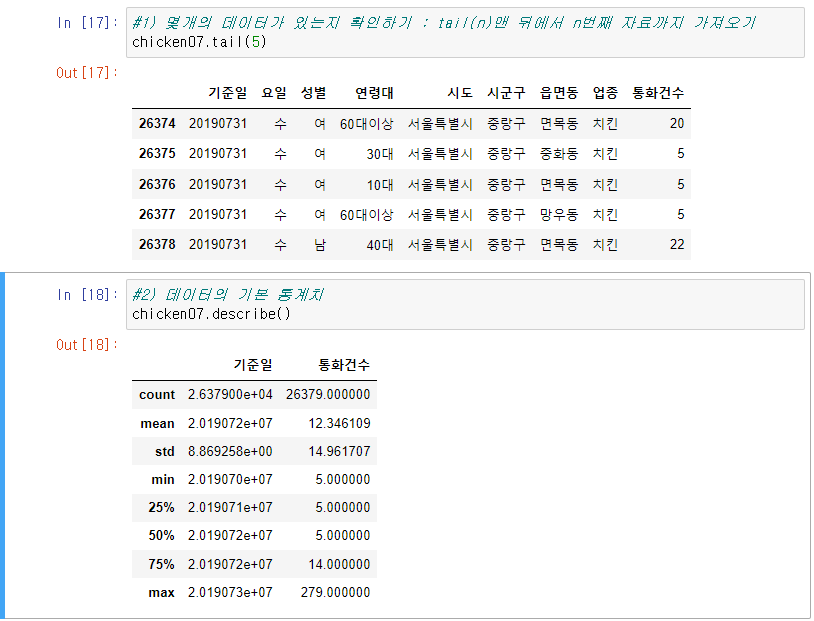Click the 망우동 cell in row 26377
Image resolution: width=814 pixels, height=621 pixels.
click(x=559, y=214)
